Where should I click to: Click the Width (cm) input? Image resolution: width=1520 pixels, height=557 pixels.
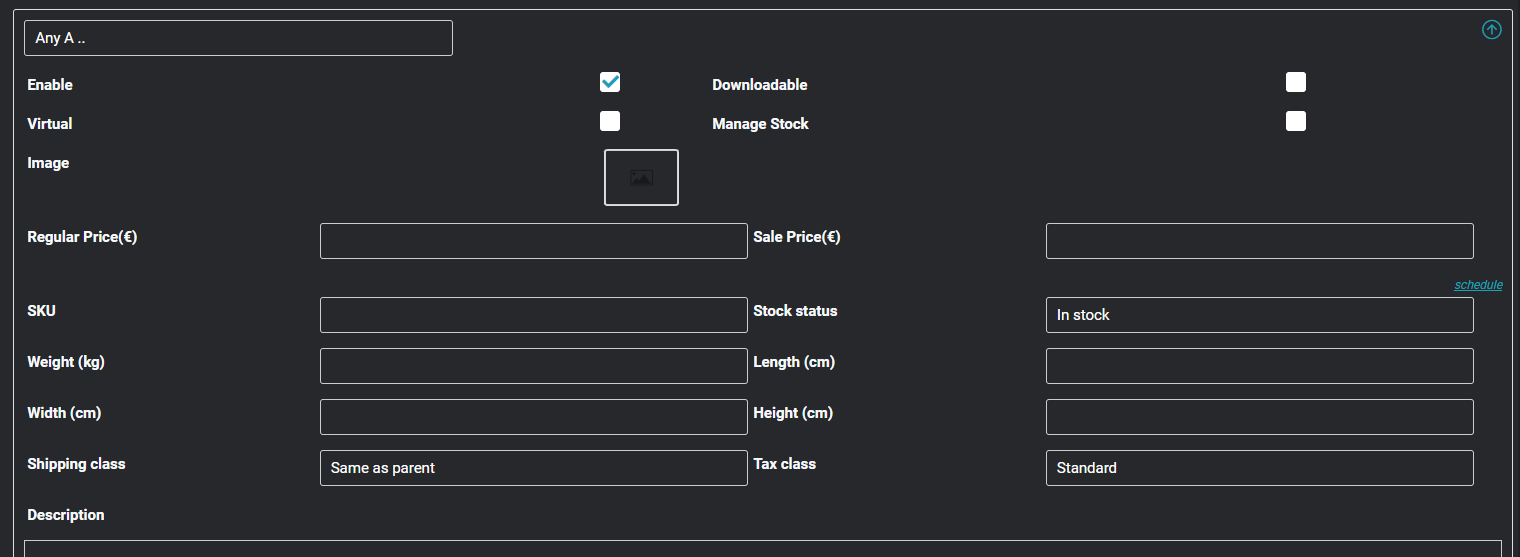[534, 417]
